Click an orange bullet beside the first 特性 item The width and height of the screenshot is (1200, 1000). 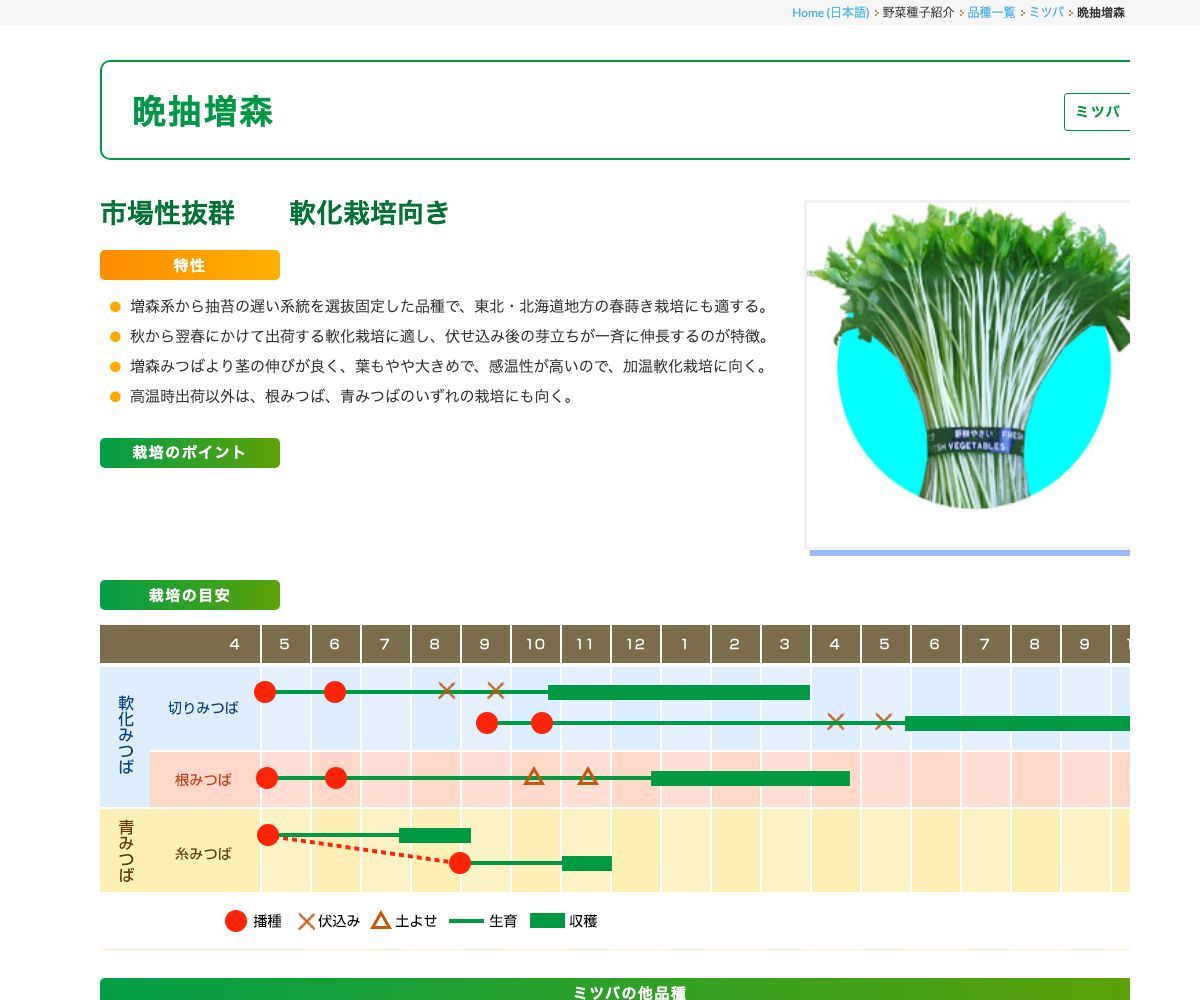tap(114, 306)
